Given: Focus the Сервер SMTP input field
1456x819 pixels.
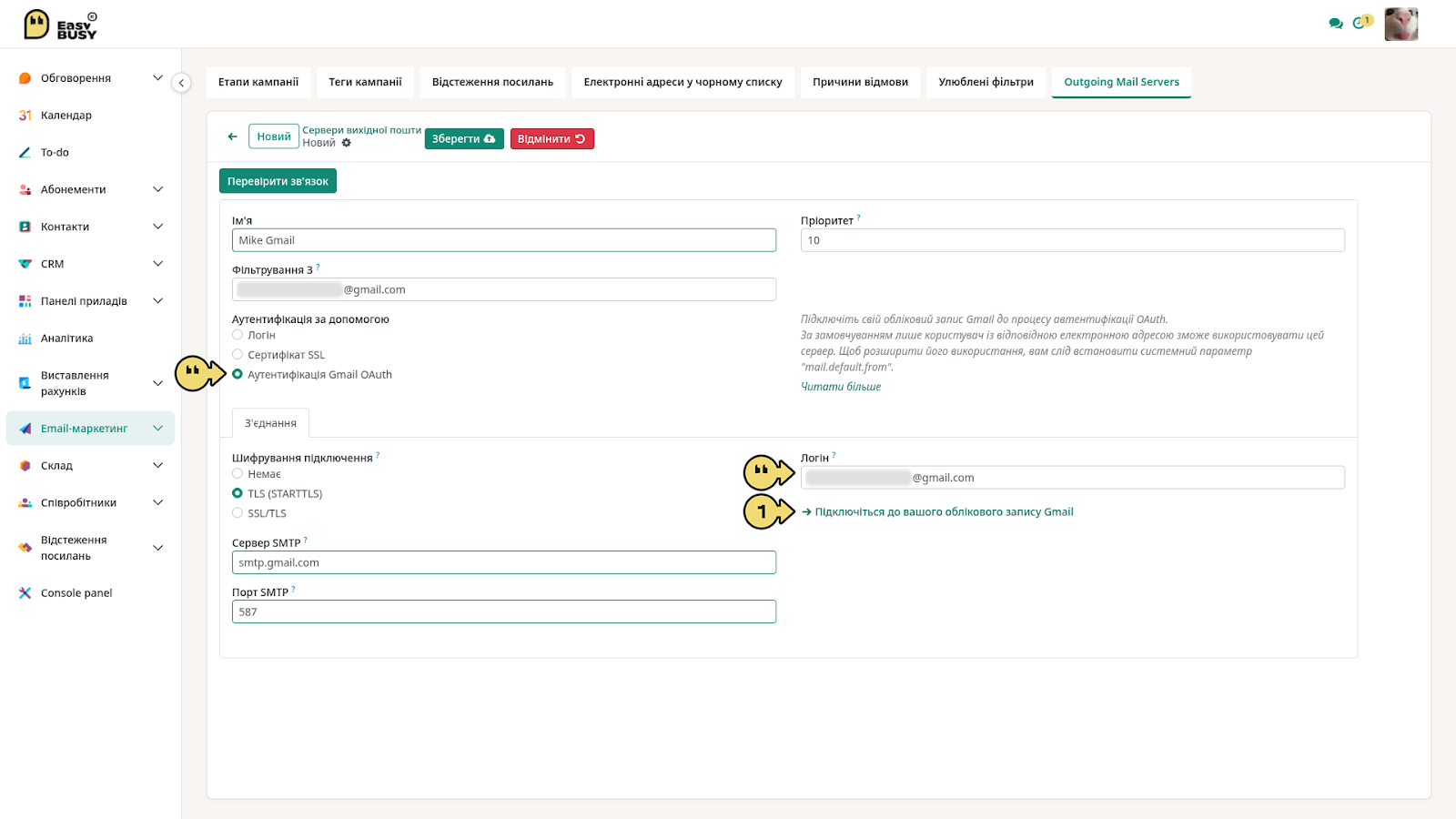Looking at the screenshot, I should coord(504,562).
